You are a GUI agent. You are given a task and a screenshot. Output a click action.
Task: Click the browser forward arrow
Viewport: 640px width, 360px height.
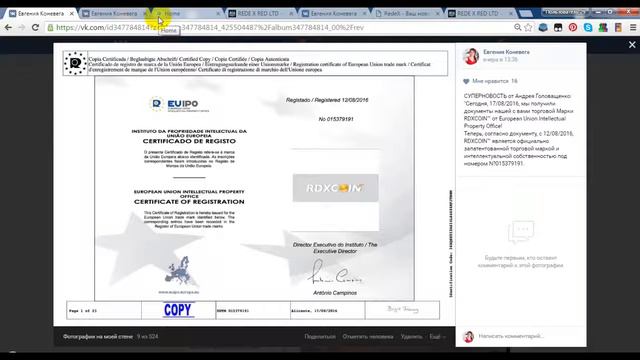point(22,27)
